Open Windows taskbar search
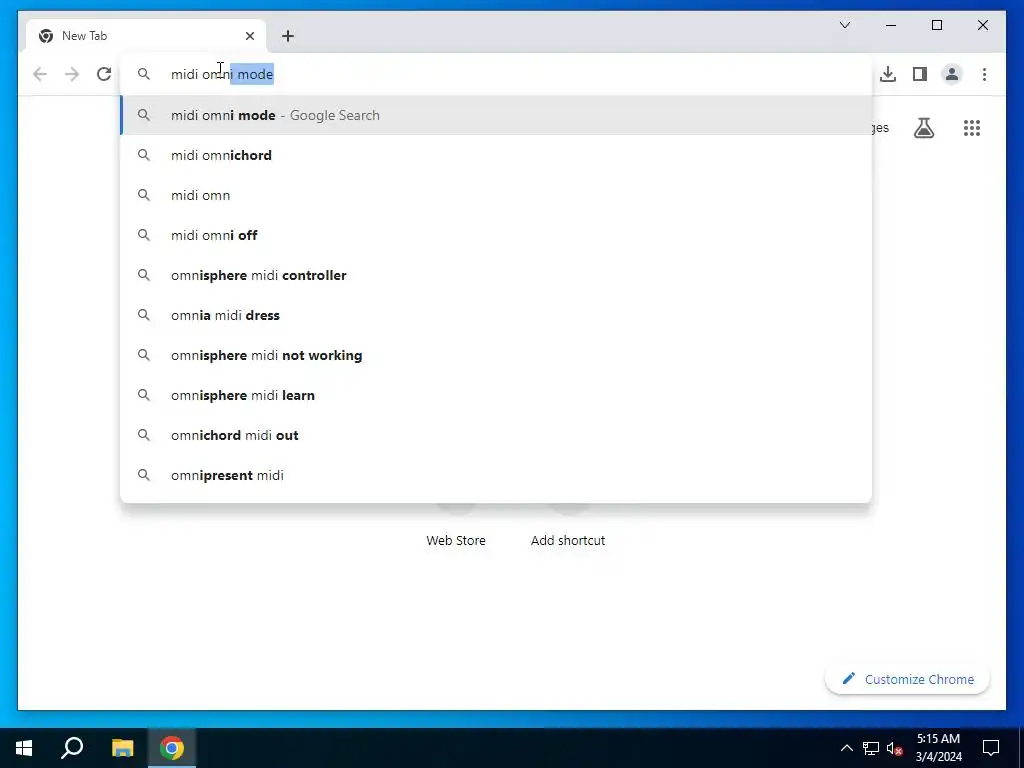Viewport: 1024px width, 768px height. pos(72,748)
